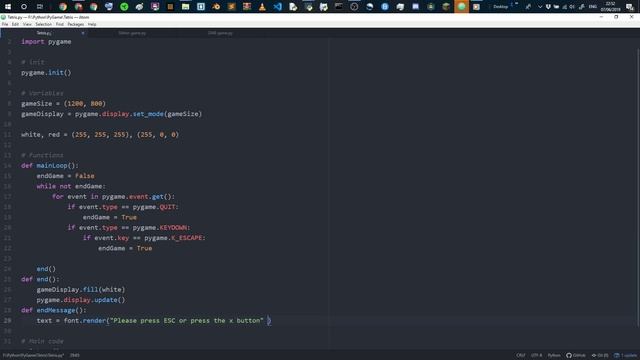Screen dimensions: 640x360
Task: Open the File menu
Action: 5,24
